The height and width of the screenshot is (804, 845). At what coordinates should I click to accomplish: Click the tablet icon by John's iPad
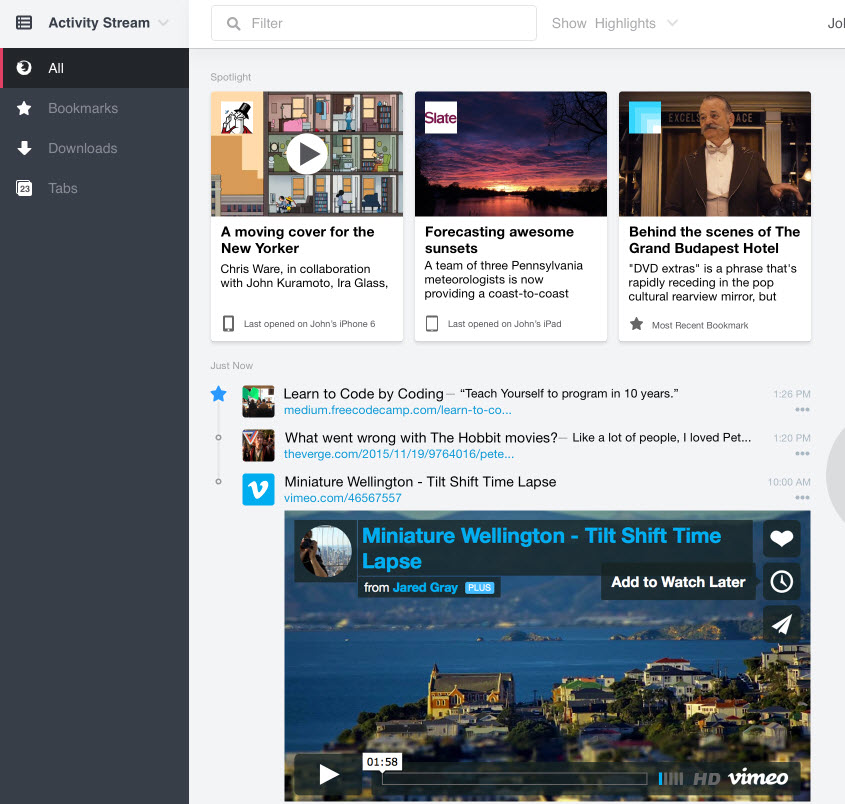point(432,323)
